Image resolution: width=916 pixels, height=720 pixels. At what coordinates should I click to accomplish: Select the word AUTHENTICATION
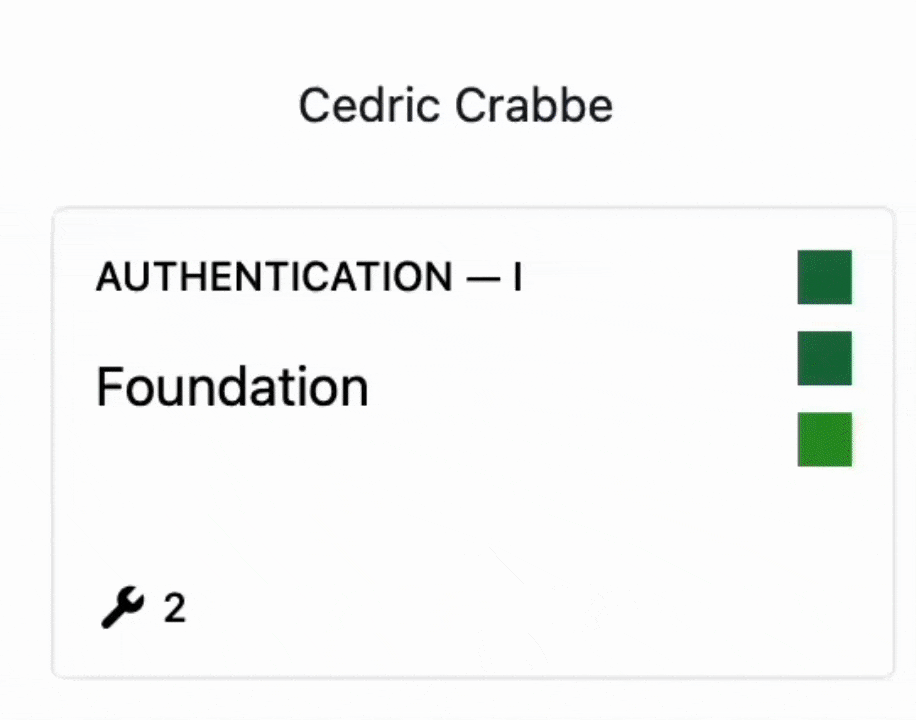pos(274,277)
